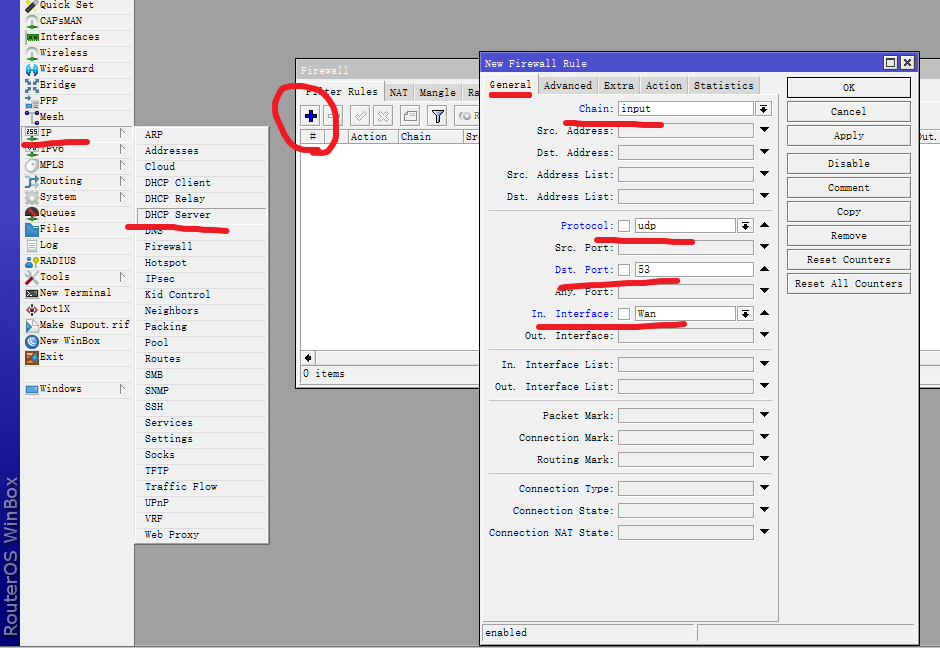Click the MPLS icon in sidebar
This screenshot has width=940, height=648.
coord(32,165)
